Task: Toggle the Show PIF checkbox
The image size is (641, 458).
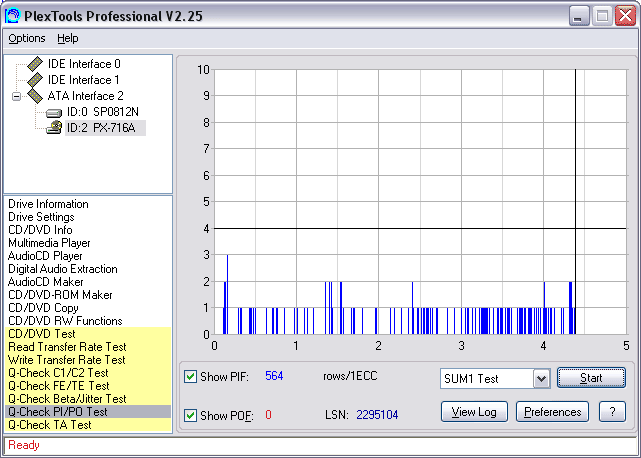Action: [190, 377]
